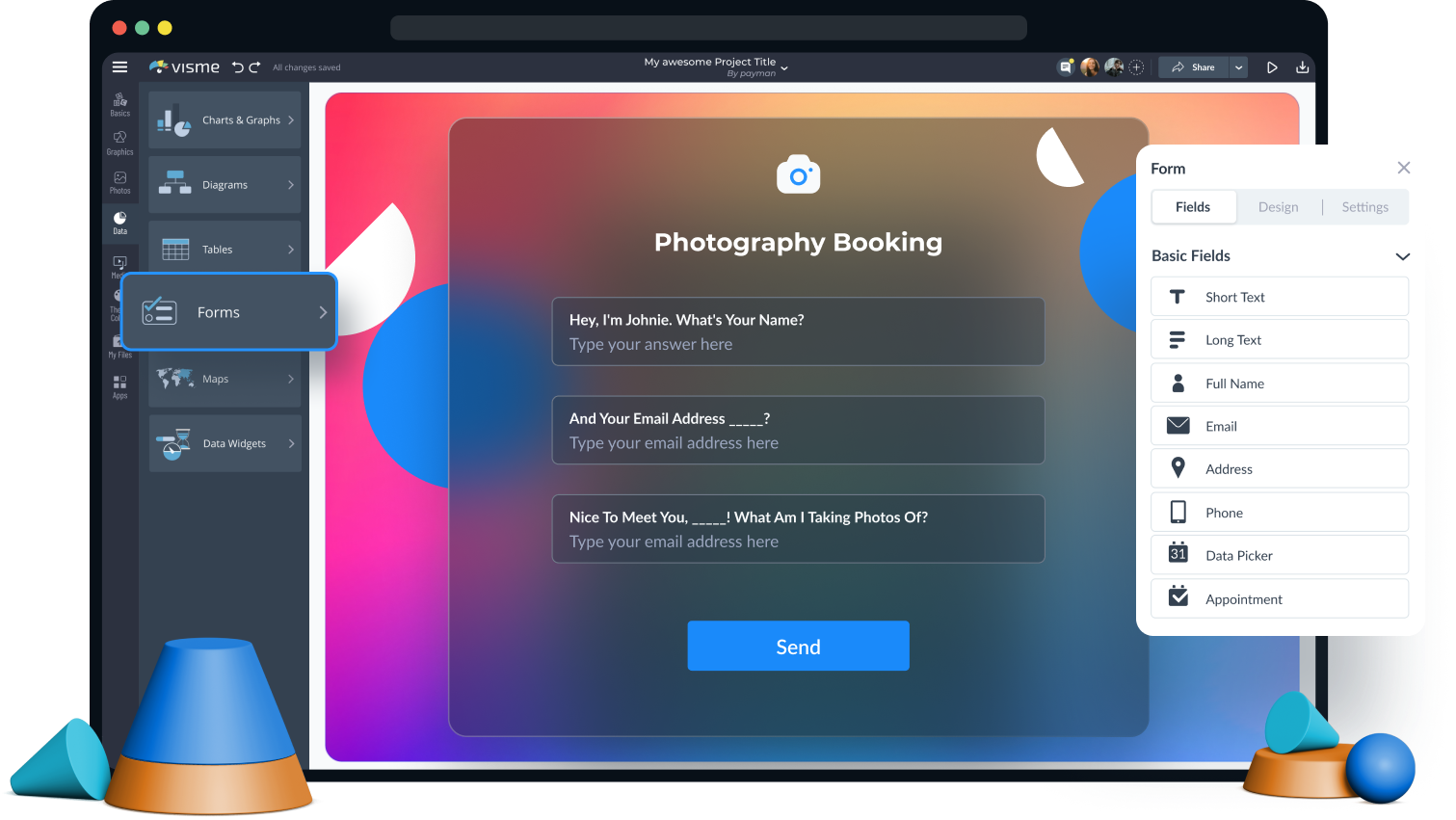This screenshot has width=1456, height=820.
Task: Open the hamburger menu
Action: [119, 66]
